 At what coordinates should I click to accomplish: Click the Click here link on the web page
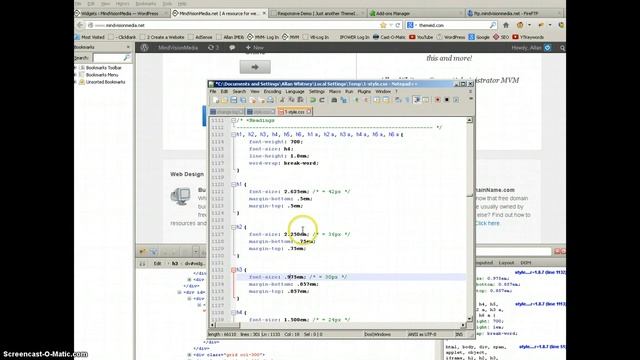point(487,223)
